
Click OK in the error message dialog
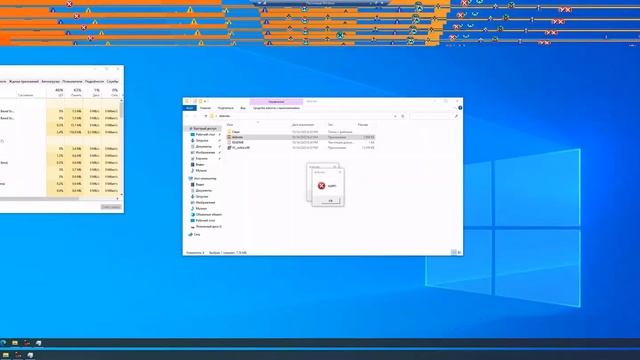click(331, 200)
